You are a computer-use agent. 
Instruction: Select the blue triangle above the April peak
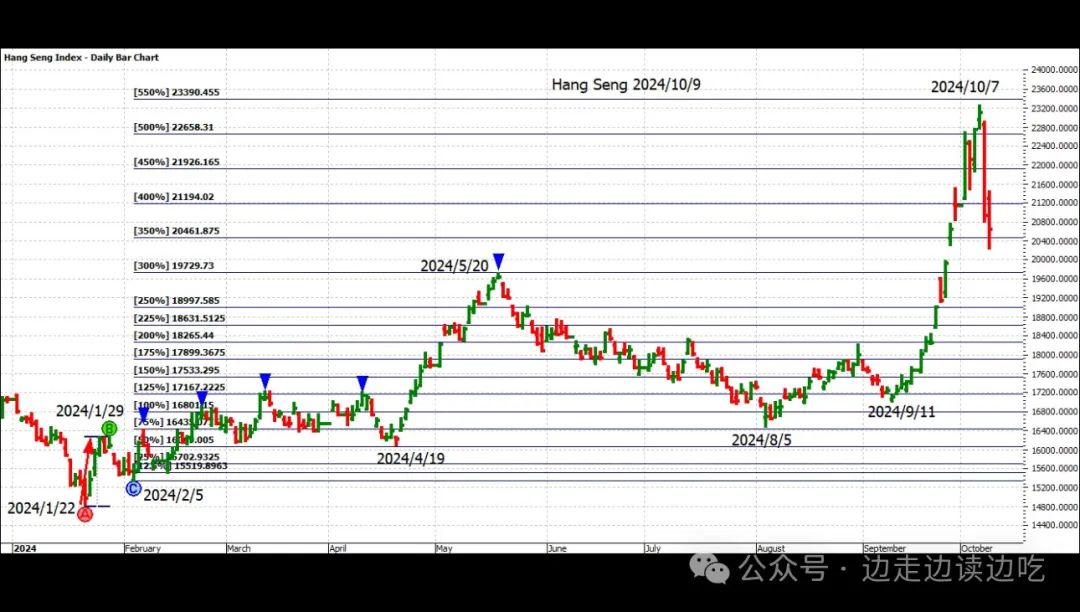point(362,383)
